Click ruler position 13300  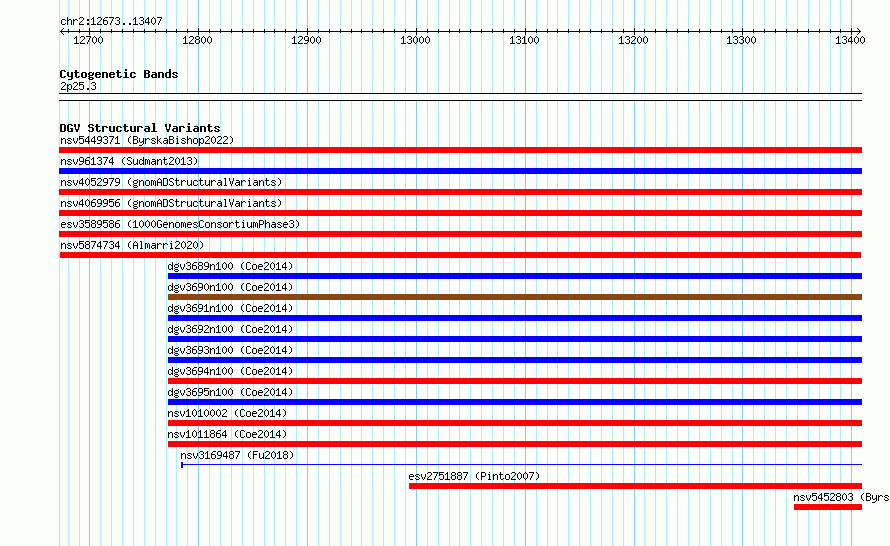click(741, 40)
